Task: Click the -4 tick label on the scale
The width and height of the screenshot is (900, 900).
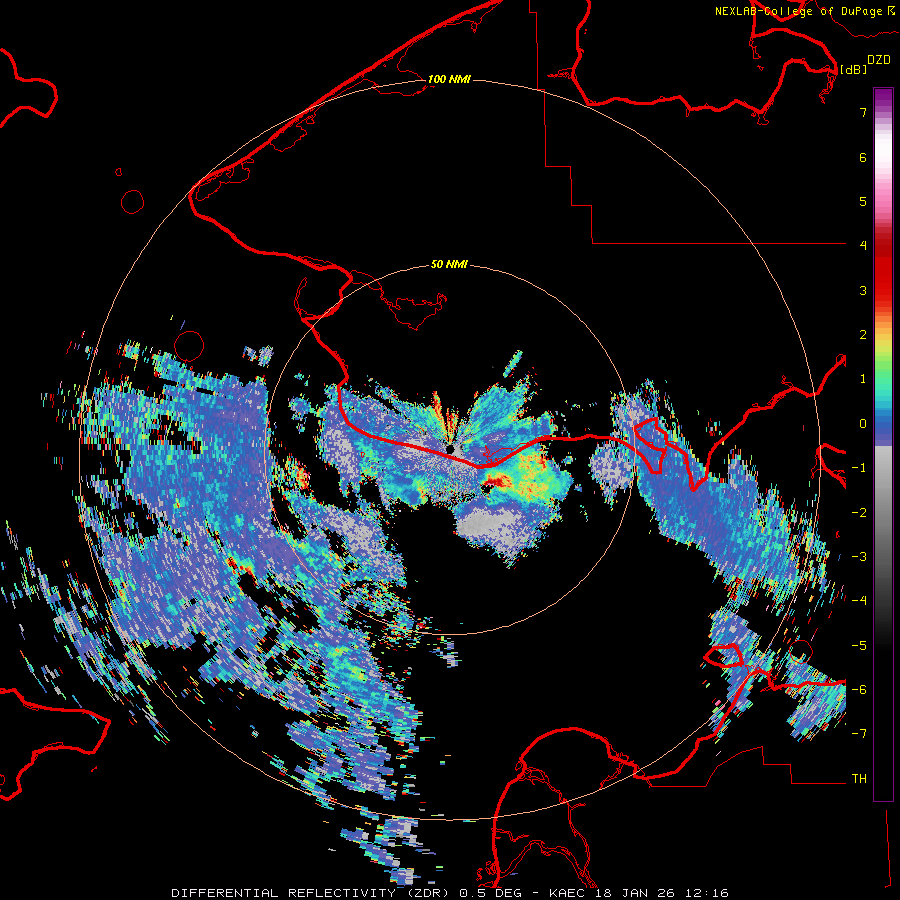Action: pos(859,601)
